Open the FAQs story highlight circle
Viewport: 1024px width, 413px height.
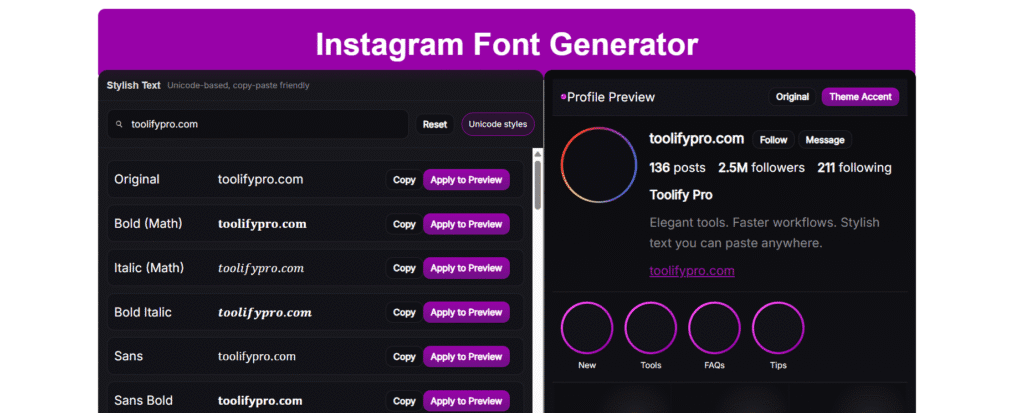point(714,329)
